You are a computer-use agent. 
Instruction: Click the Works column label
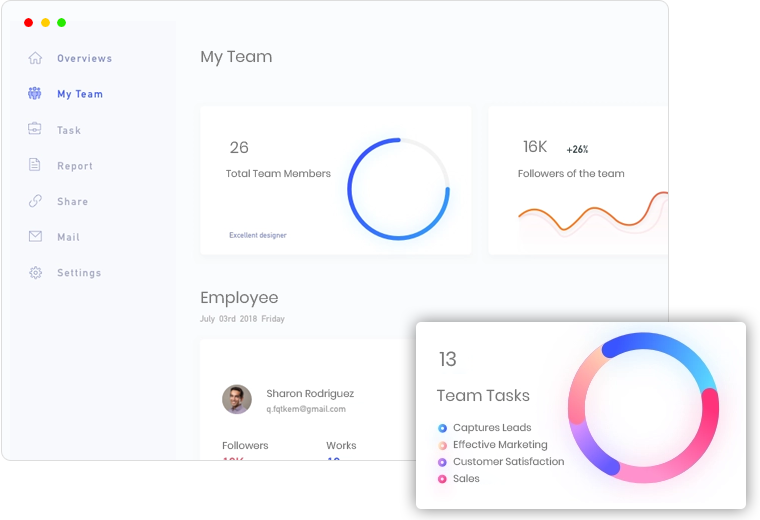click(x=341, y=445)
